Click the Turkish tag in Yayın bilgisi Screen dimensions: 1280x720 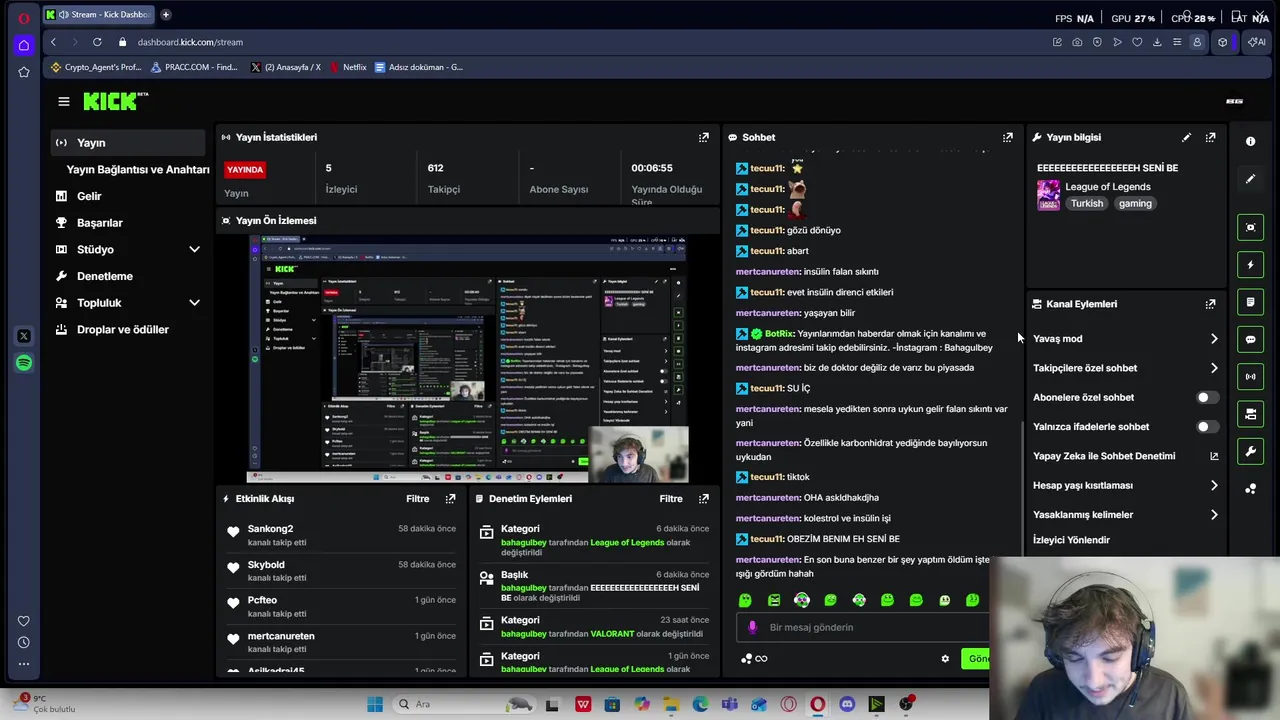click(1087, 203)
